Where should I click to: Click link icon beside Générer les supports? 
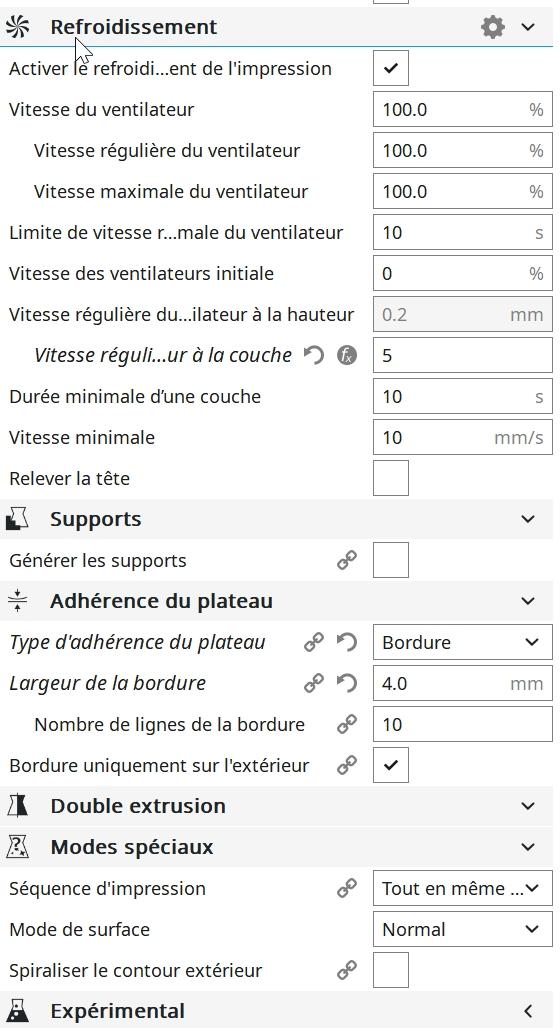(347, 561)
